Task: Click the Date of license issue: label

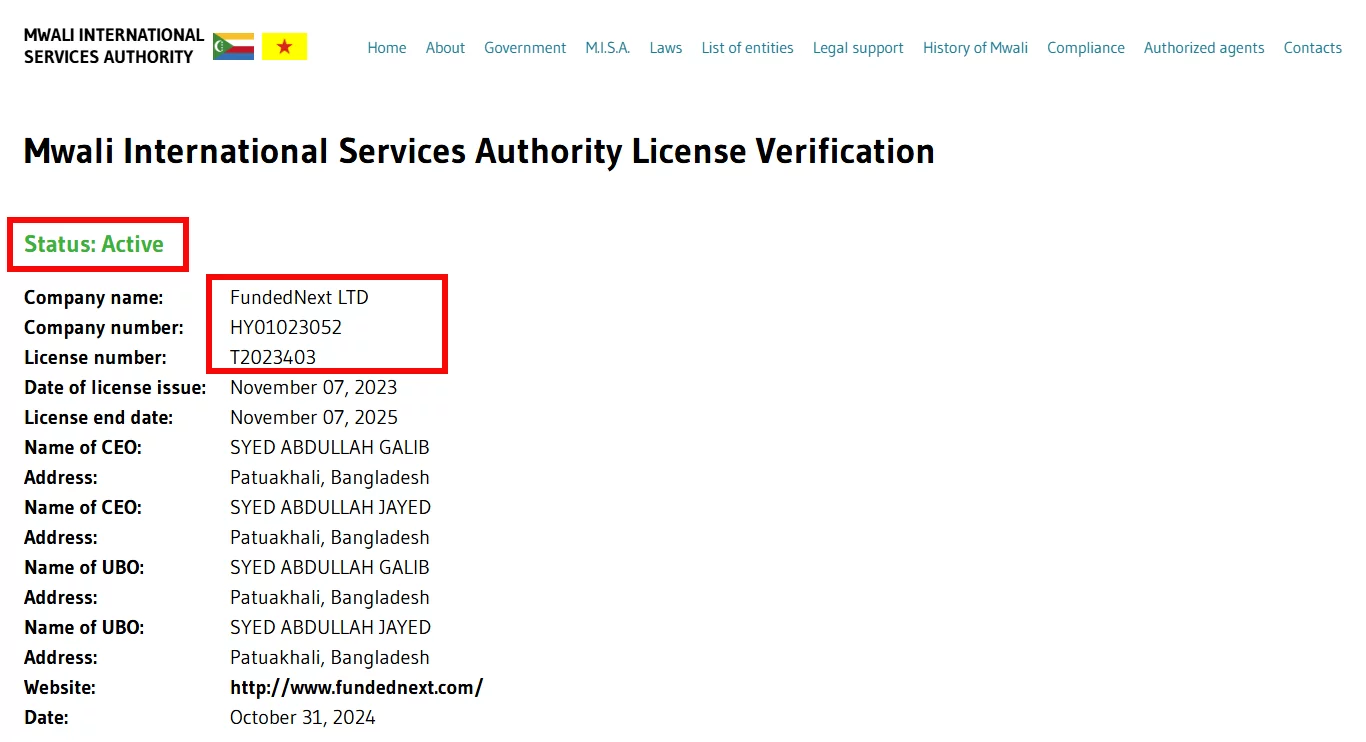Action: [x=115, y=387]
